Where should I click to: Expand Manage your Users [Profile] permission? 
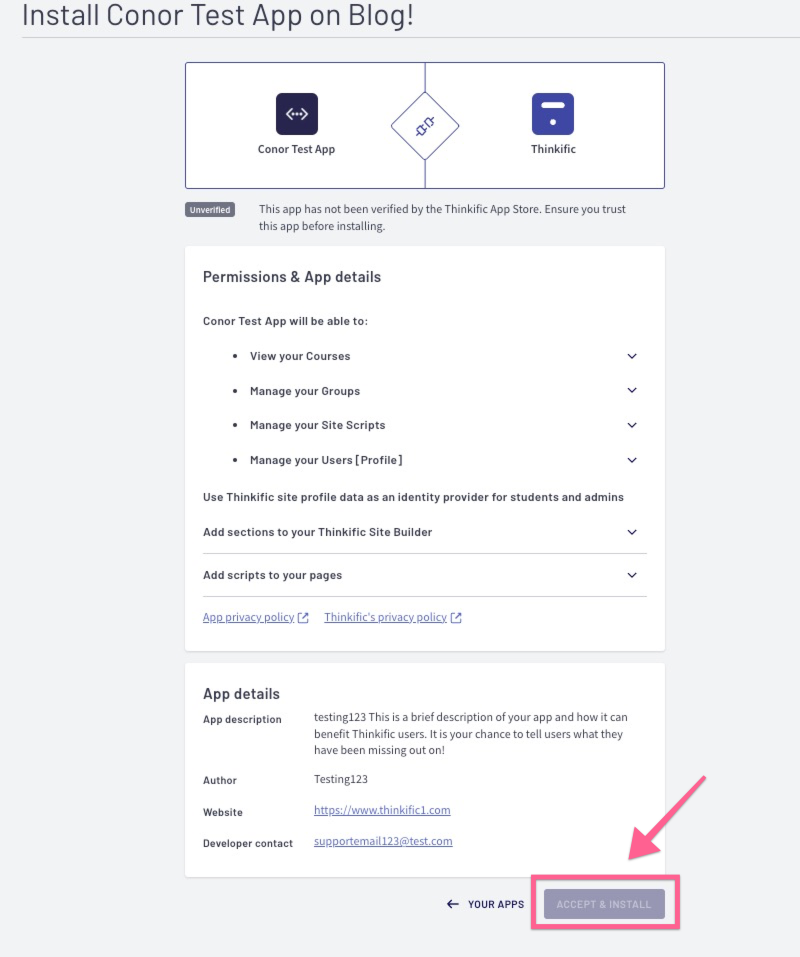(x=632, y=460)
